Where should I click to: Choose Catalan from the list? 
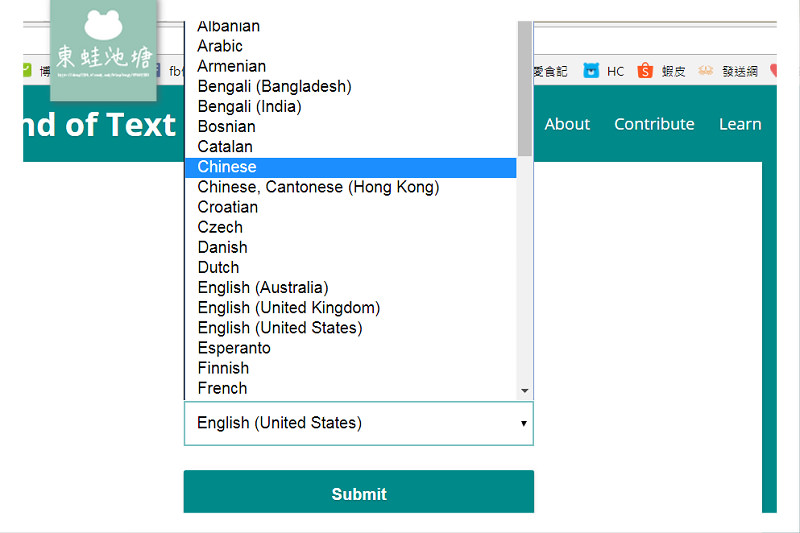[351, 147]
